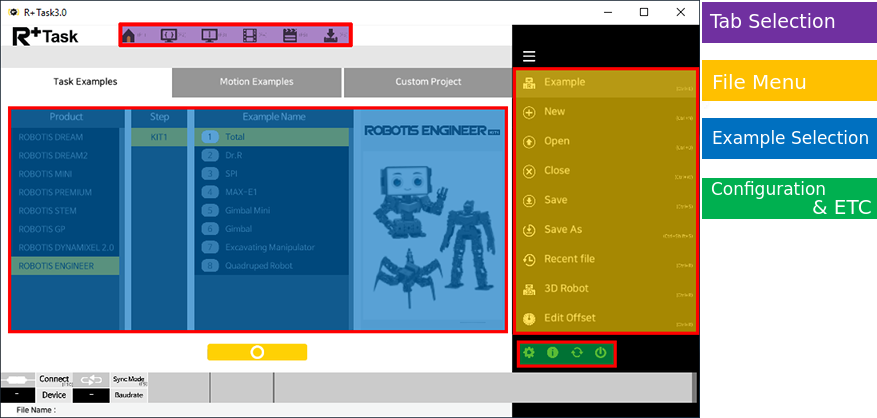
Task: Click the Device button
Action: pos(54,395)
